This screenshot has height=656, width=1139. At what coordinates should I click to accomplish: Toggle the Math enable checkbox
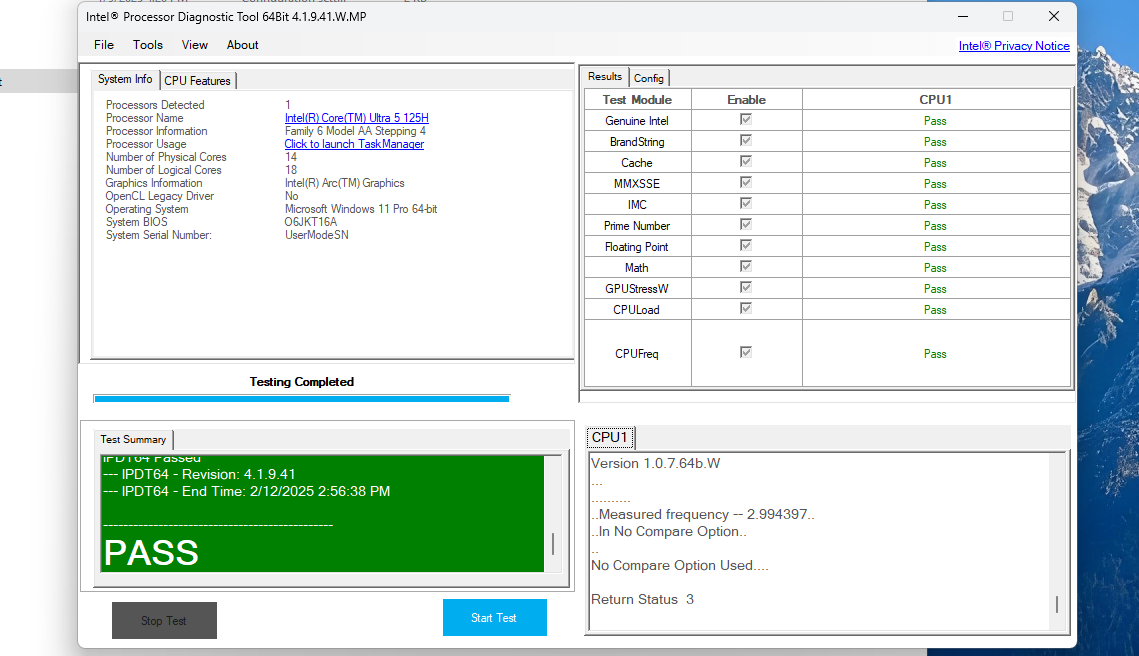(x=745, y=267)
